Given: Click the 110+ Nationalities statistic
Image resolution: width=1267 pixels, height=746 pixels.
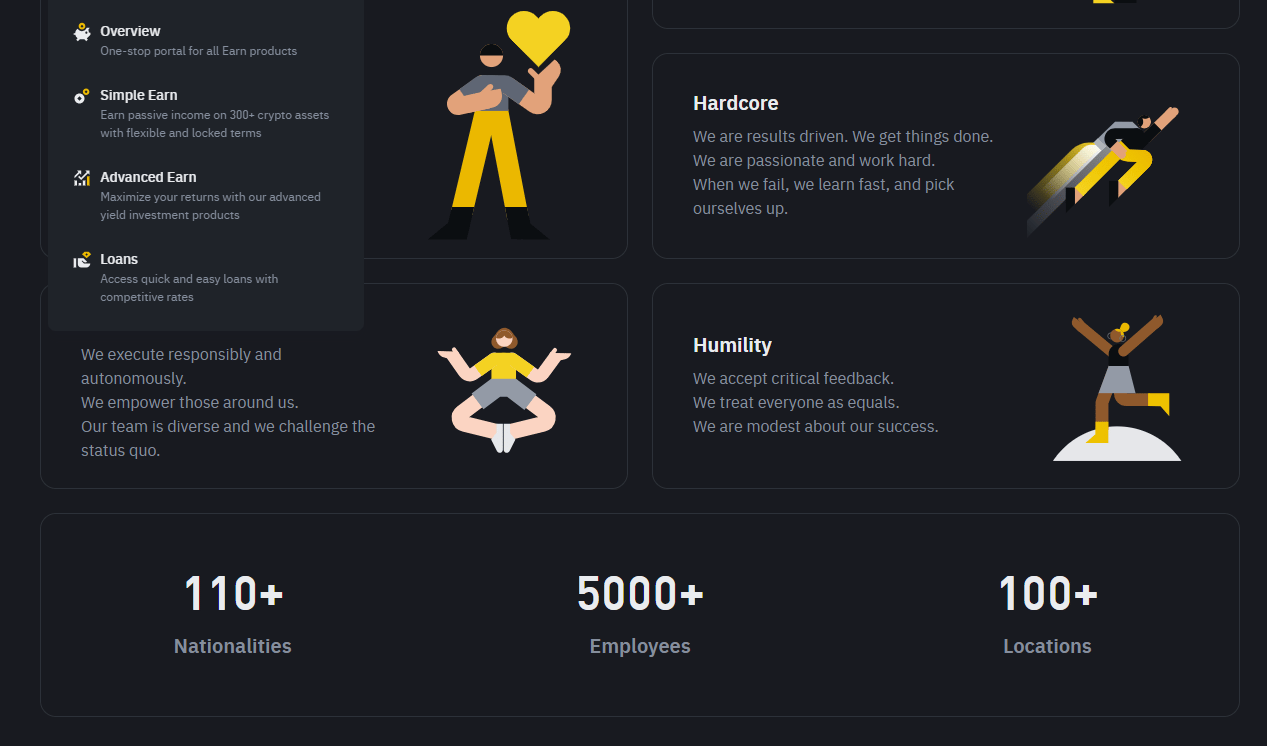Looking at the screenshot, I should [233, 614].
